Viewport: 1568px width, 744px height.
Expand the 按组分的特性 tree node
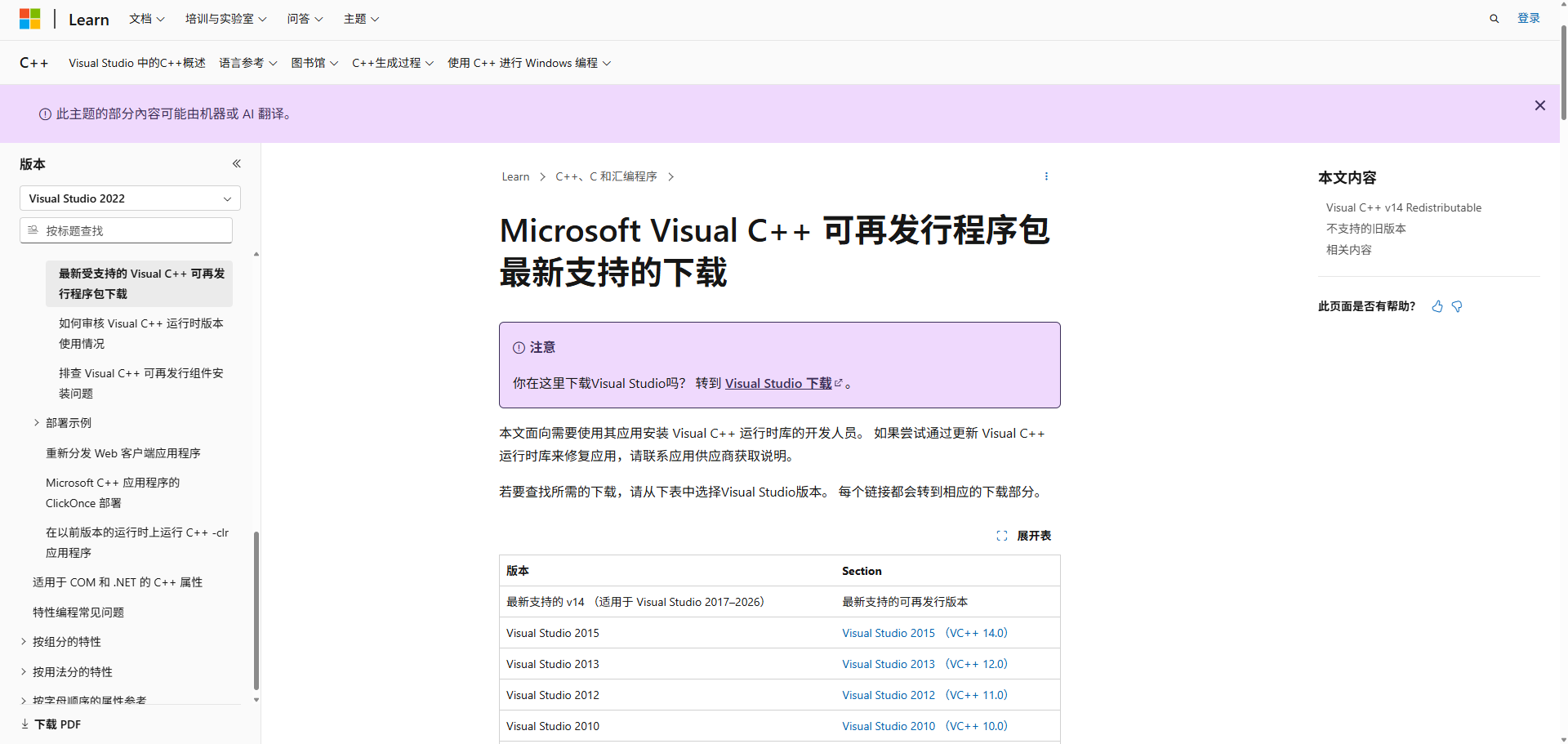pyautogui.click(x=24, y=641)
